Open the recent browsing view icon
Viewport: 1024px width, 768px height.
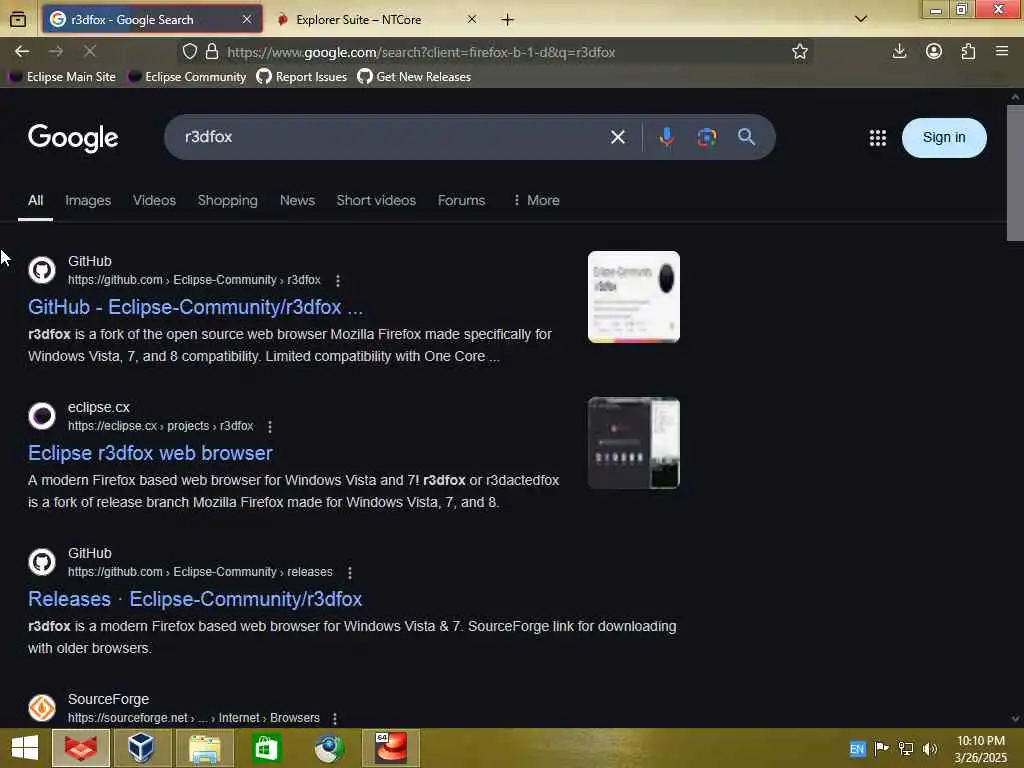point(18,20)
